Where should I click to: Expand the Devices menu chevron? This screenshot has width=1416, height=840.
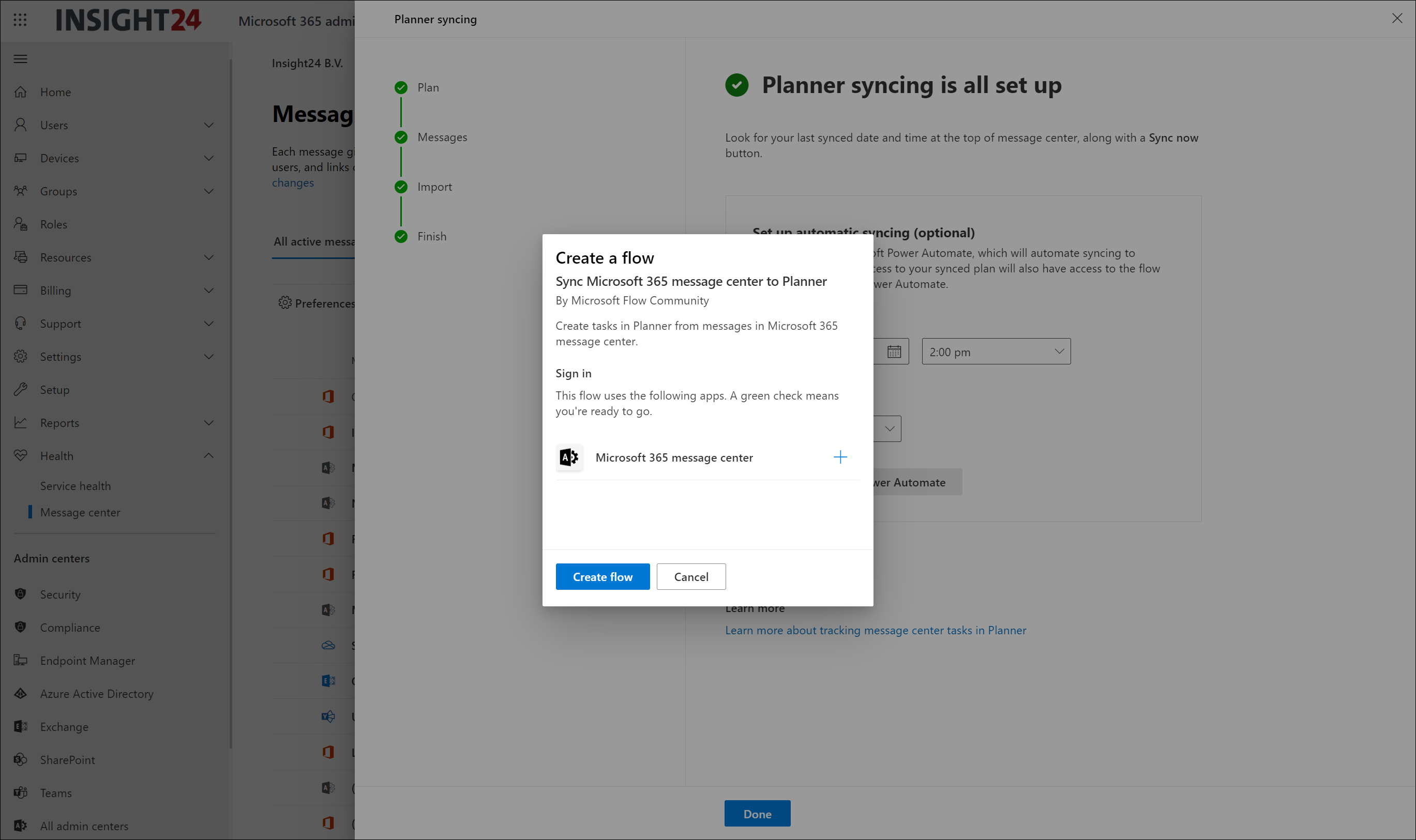pos(208,158)
